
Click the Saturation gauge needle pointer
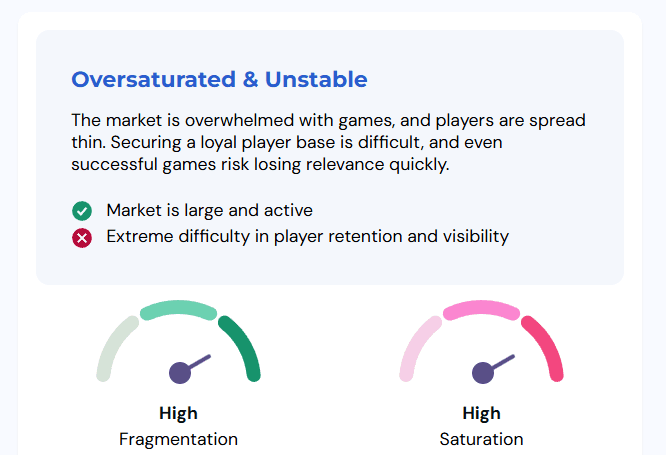pyautogui.click(x=503, y=362)
